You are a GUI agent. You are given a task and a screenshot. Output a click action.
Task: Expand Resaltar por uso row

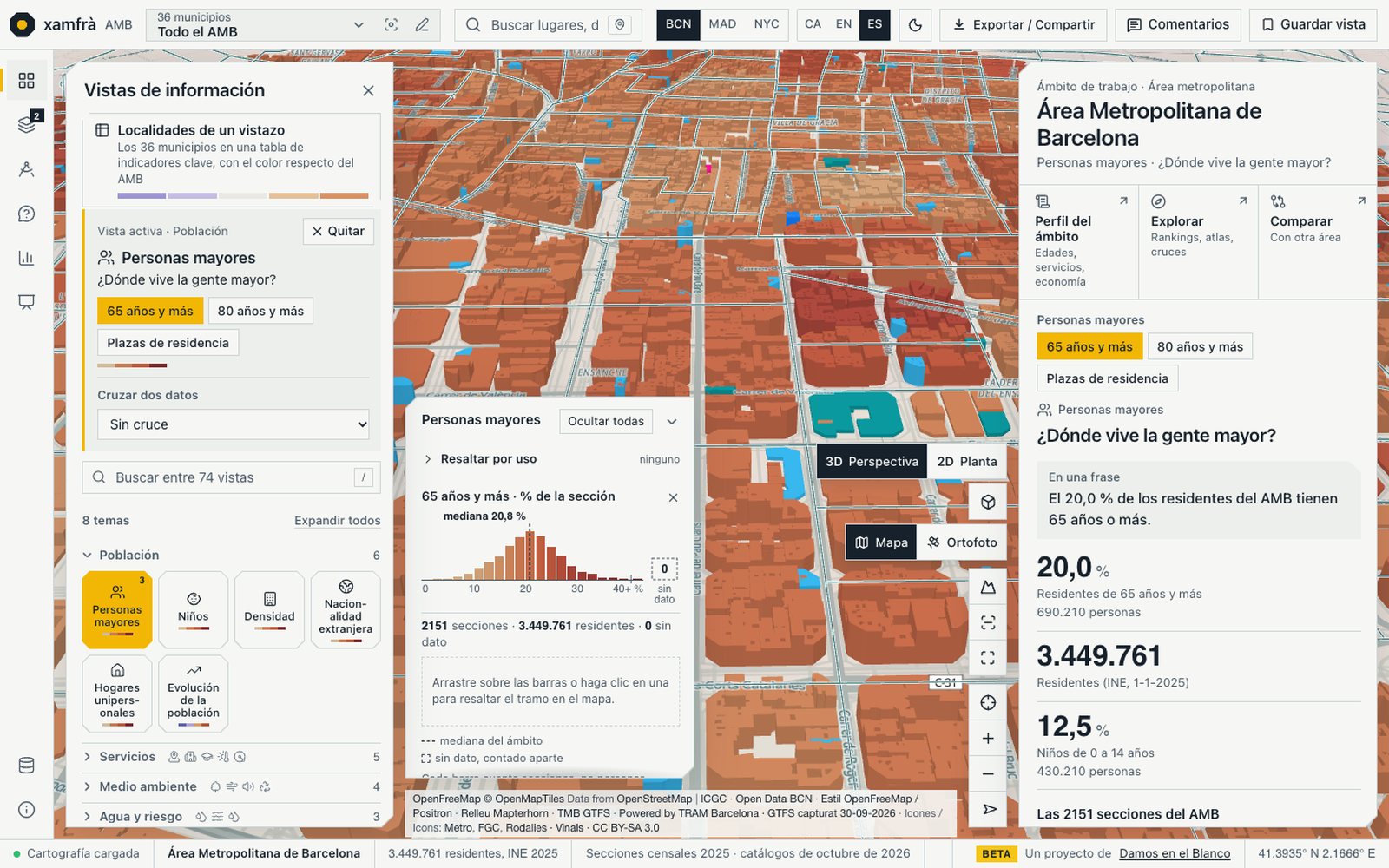550,459
